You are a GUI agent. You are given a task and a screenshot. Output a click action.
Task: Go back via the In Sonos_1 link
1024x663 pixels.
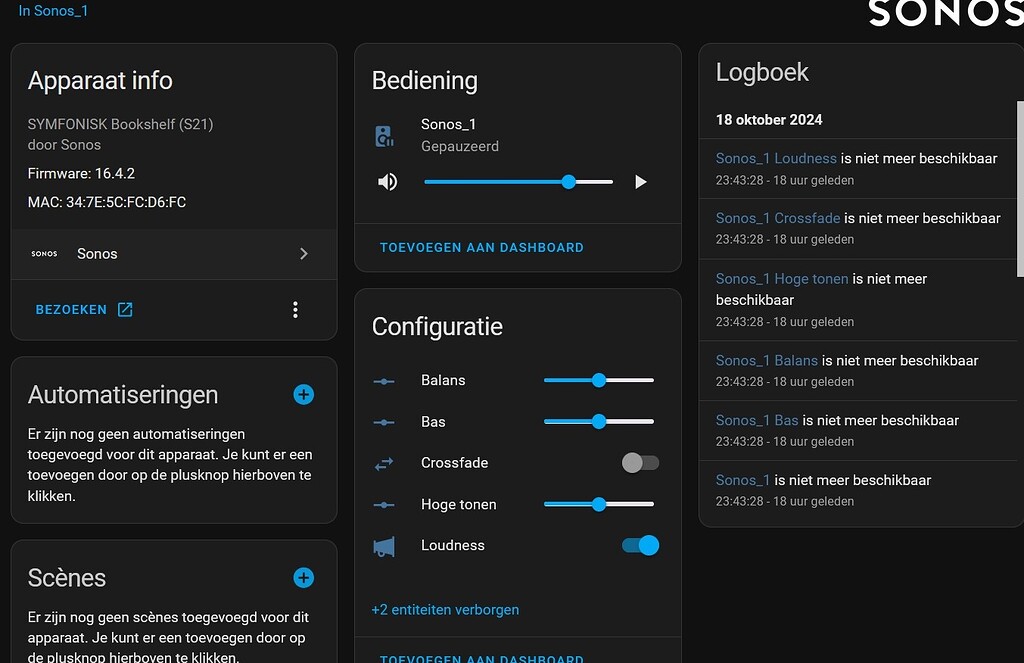pos(53,11)
